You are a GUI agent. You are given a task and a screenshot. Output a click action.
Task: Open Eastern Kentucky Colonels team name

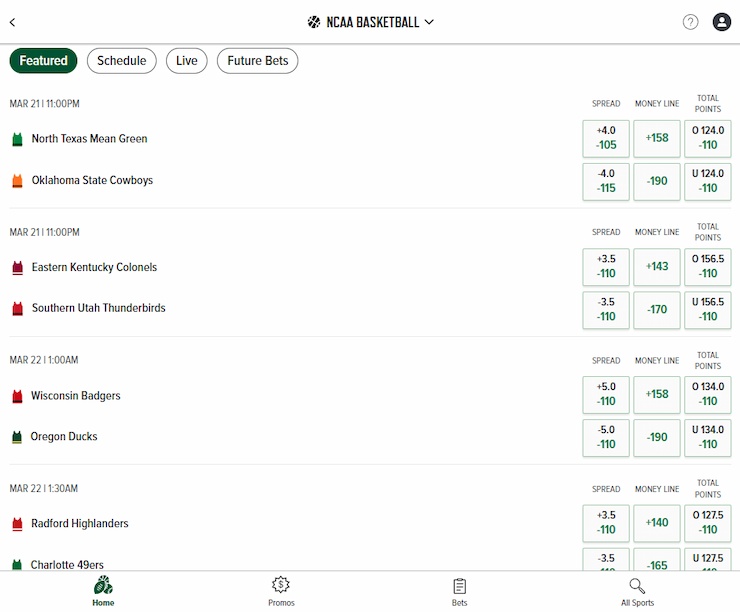[x=94, y=267]
